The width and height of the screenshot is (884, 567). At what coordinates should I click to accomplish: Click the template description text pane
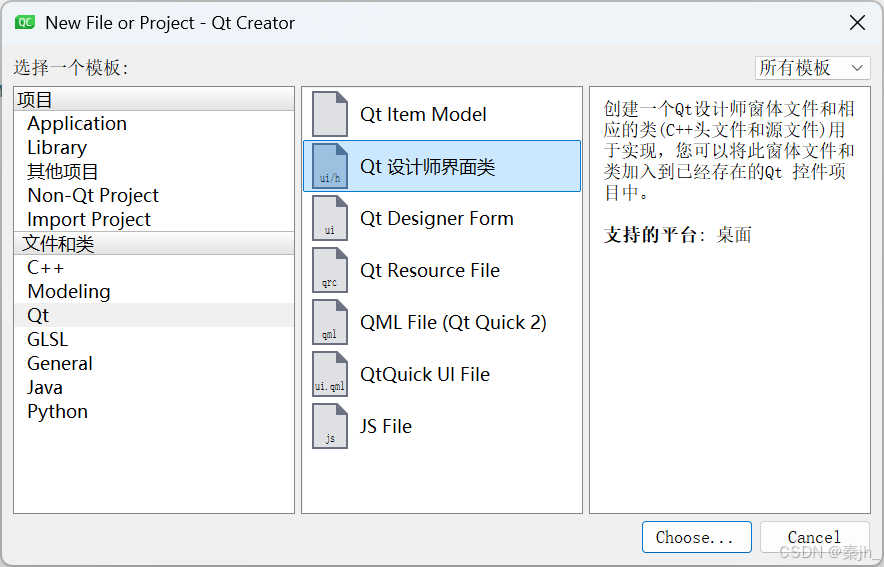pyautogui.click(x=730, y=300)
